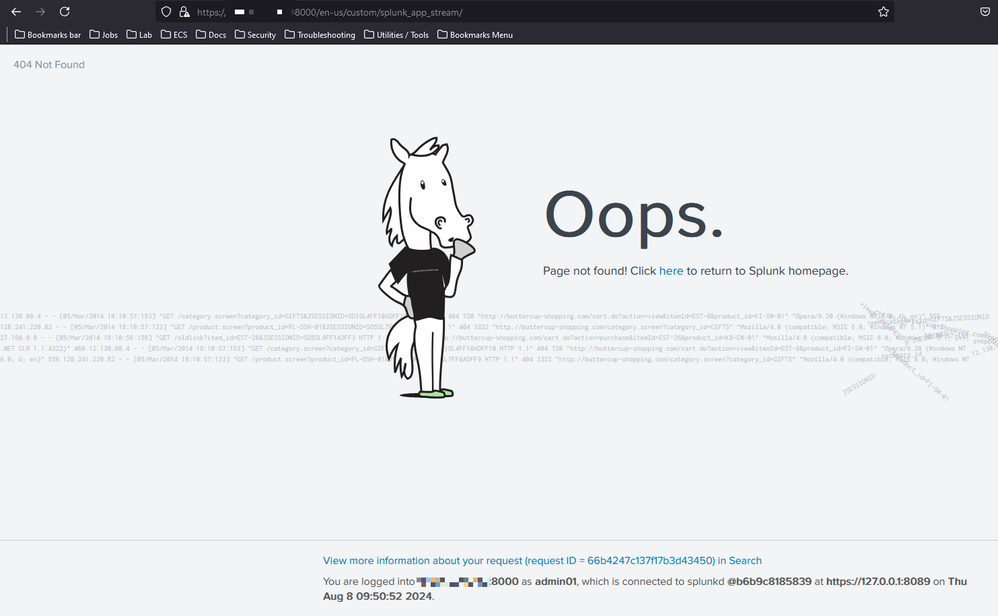Go back to the previous page
The height and width of the screenshot is (616, 998).
16,11
